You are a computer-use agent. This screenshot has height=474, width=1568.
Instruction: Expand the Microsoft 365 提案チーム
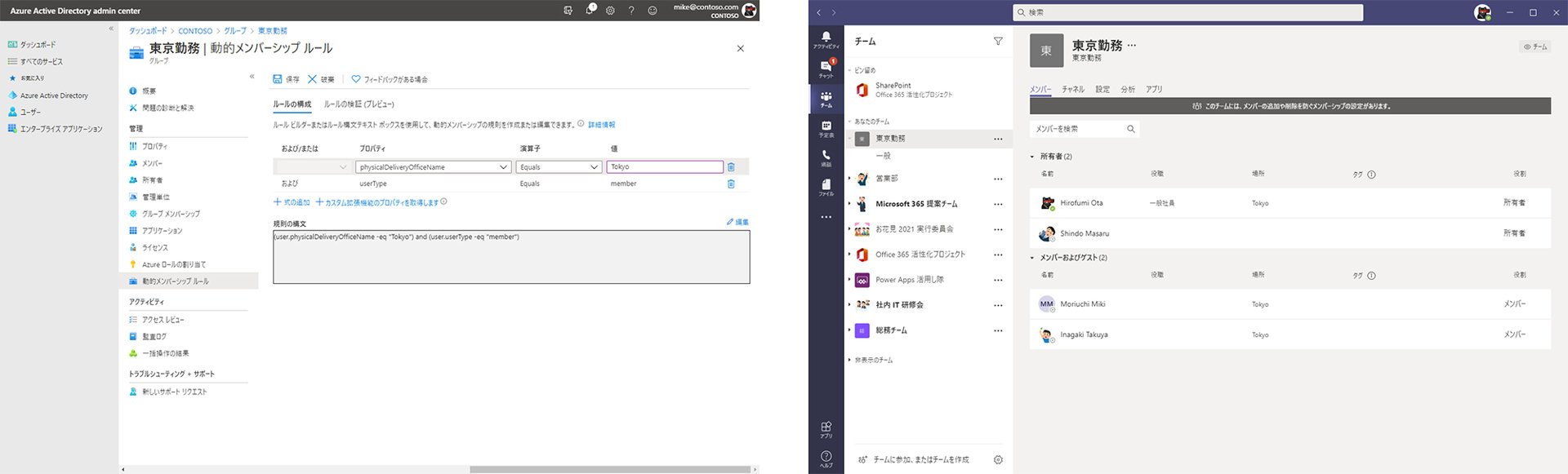click(849, 204)
